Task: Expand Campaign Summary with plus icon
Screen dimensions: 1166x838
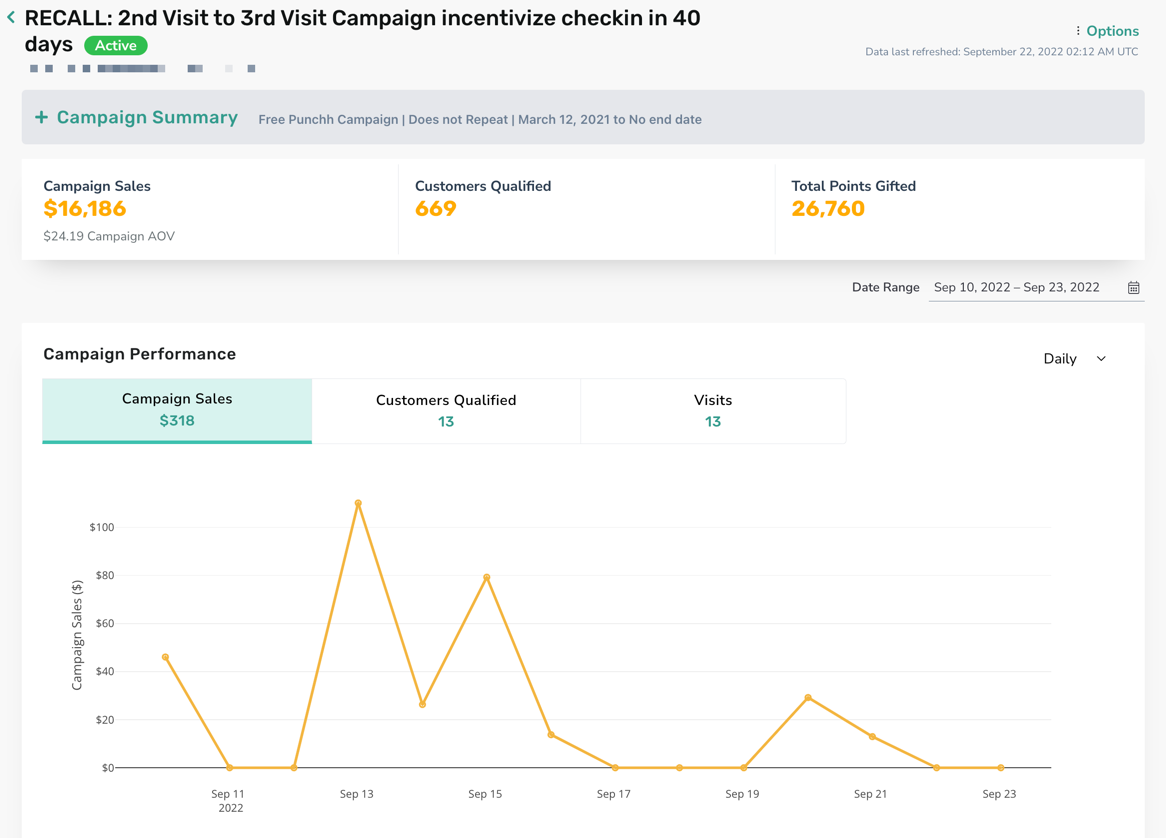Action: 42,117
